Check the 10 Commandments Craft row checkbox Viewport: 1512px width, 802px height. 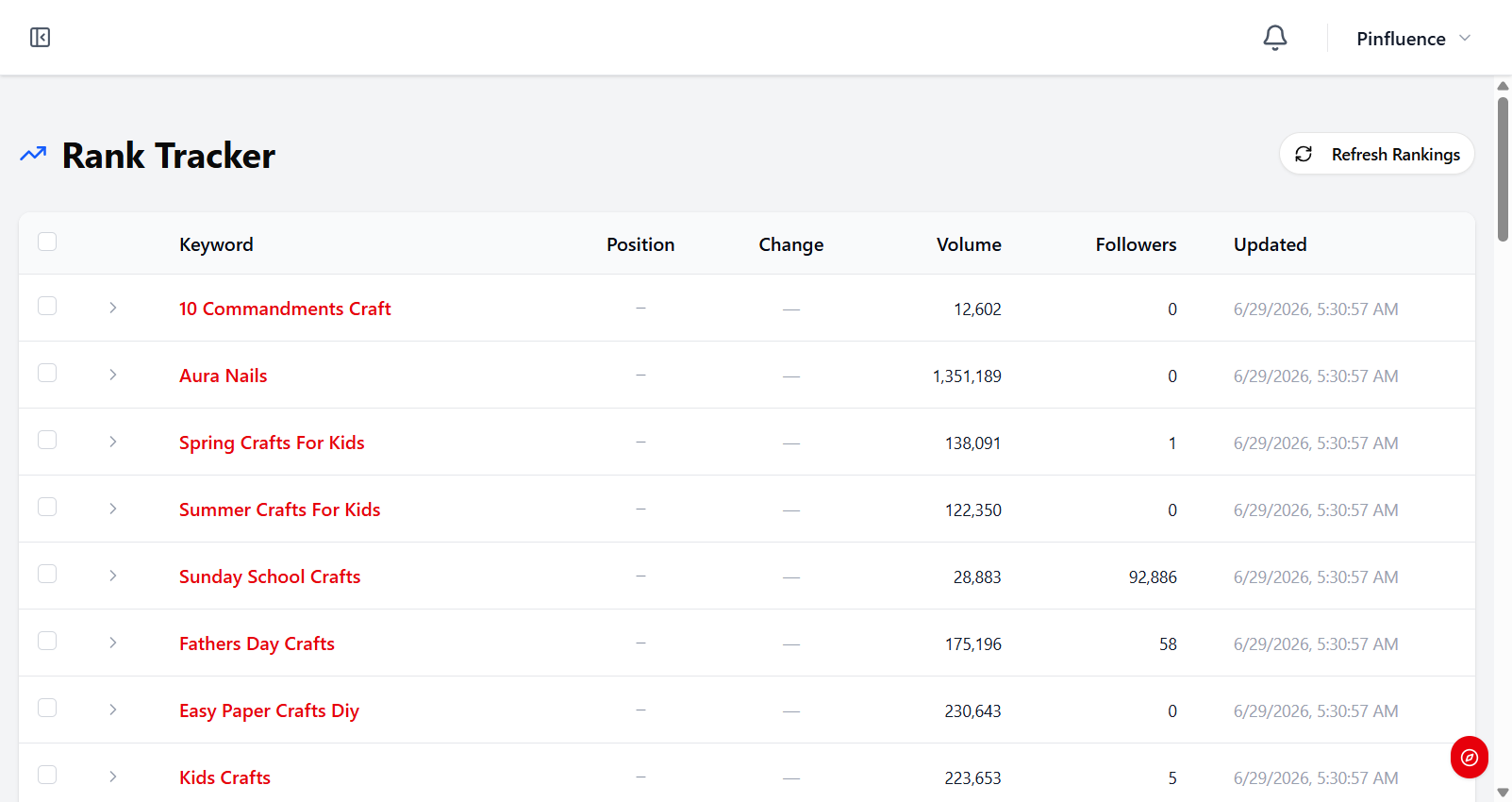pos(47,306)
